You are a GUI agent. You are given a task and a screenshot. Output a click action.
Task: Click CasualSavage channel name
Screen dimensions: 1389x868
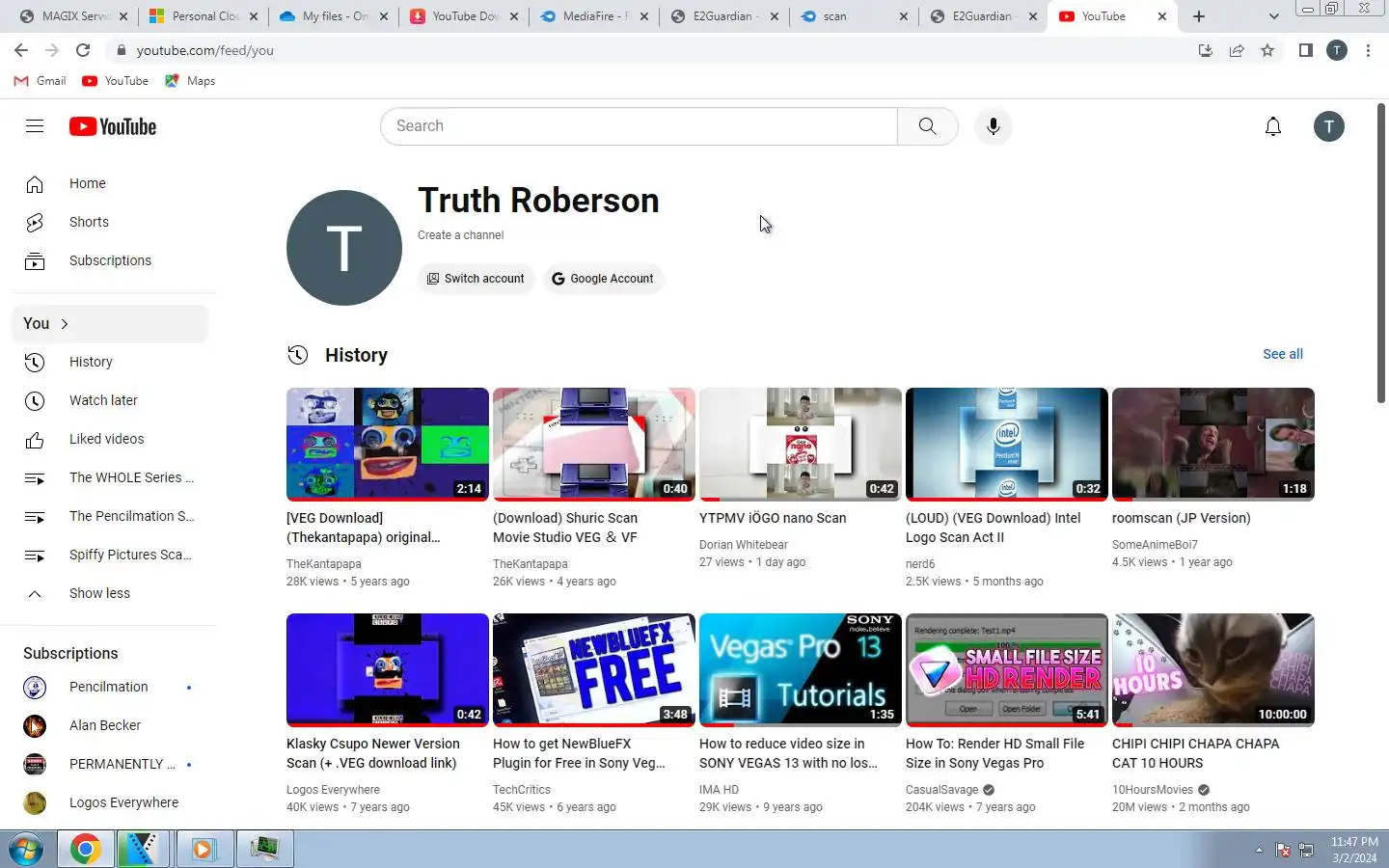pos(942,790)
